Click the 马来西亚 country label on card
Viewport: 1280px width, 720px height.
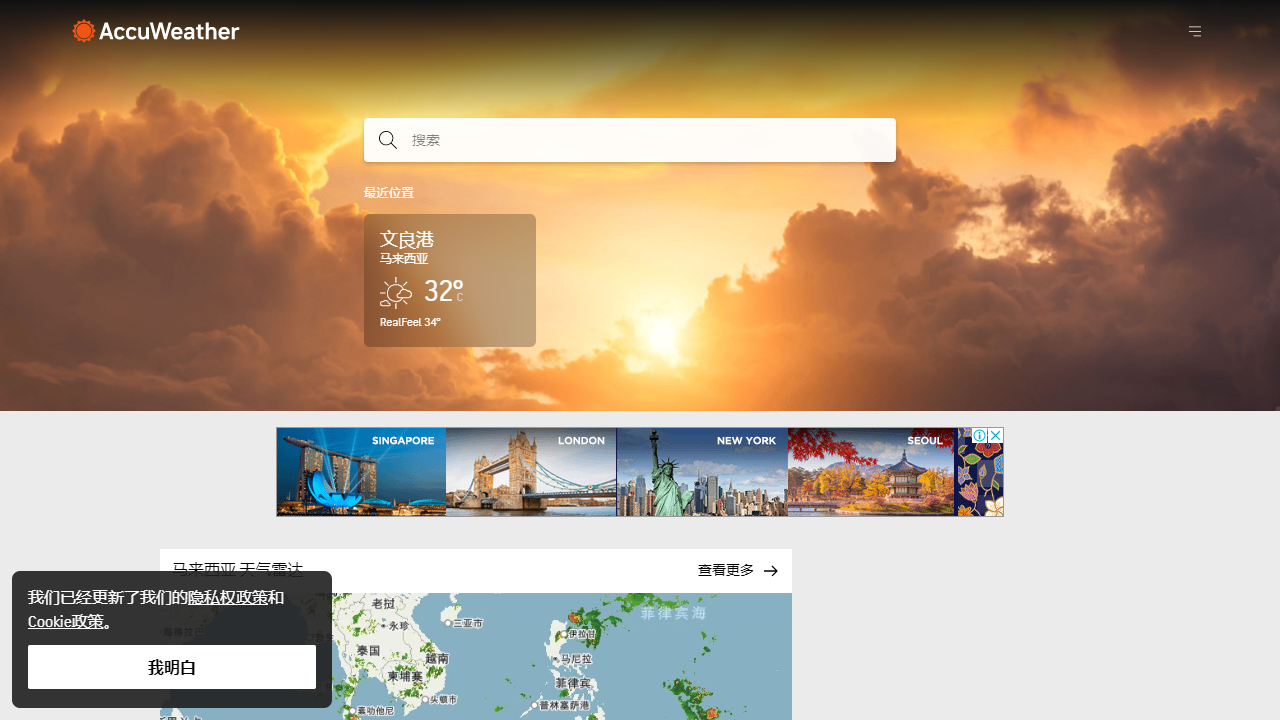tap(404, 258)
